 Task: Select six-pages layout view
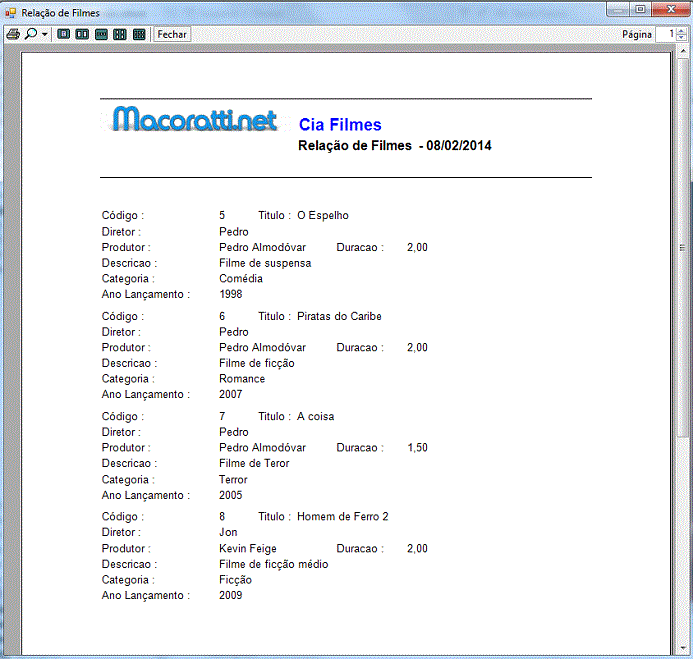point(139,34)
